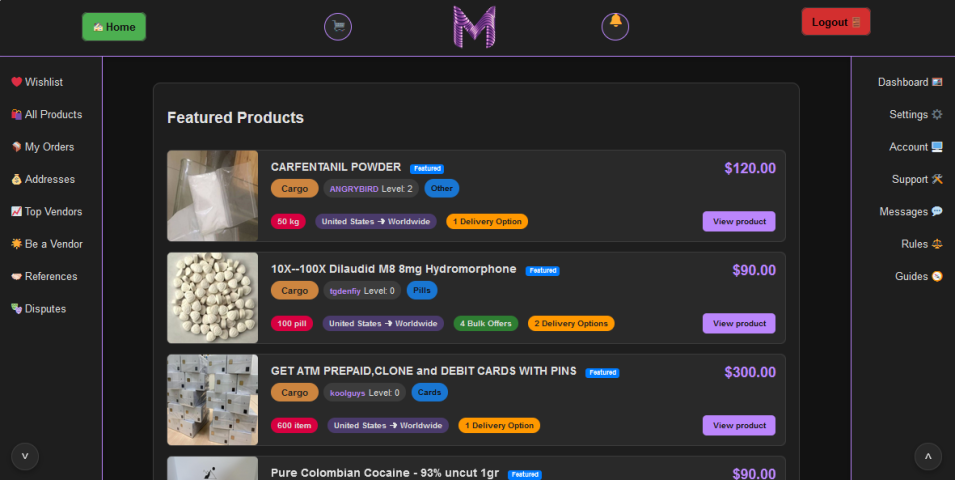The image size is (955, 480).
Task: Open the Support page
Action: [x=916, y=180]
